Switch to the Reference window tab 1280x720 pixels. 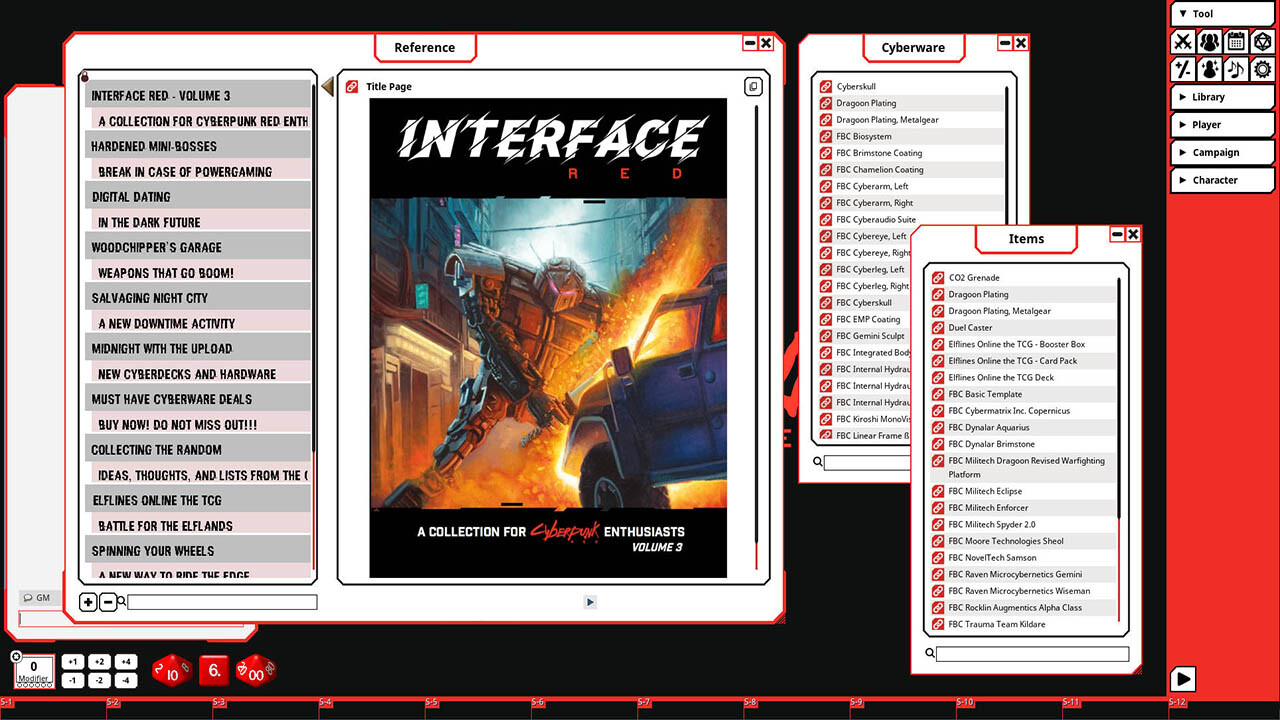click(x=425, y=47)
